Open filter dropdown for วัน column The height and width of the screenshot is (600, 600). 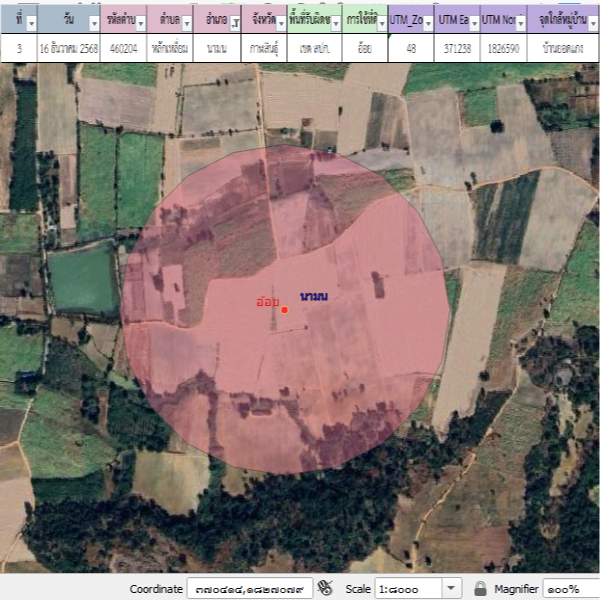[94, 22]
